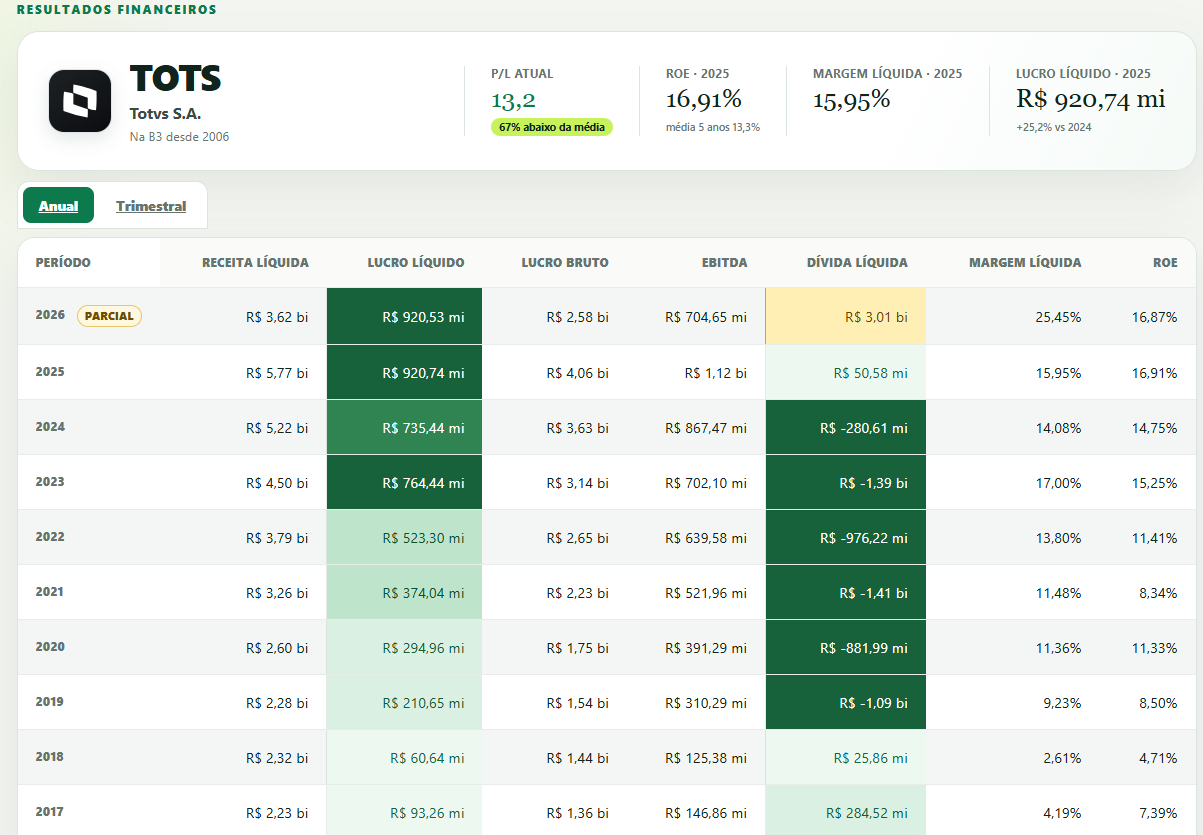Click the EBITDA column header
This screenshot has width=1203, height=835.
pos(725,263)
